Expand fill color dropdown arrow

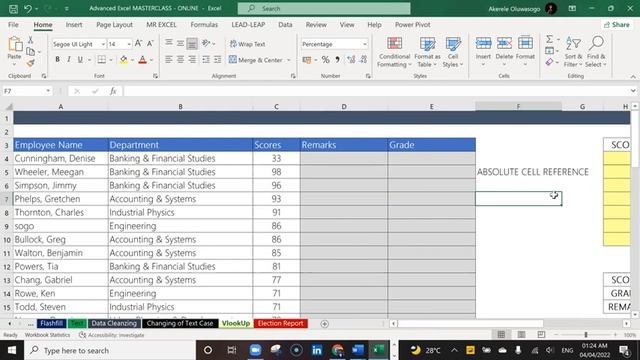point(132,60)
